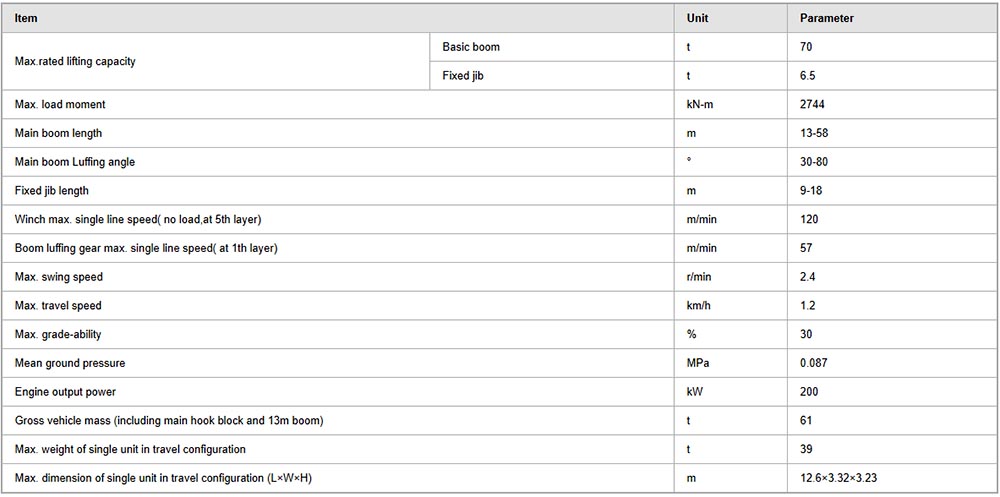Click the 12.6×3.32×3.23 dimension value
The height and width of the screenshot is (497, 1000).
[841, 478]
